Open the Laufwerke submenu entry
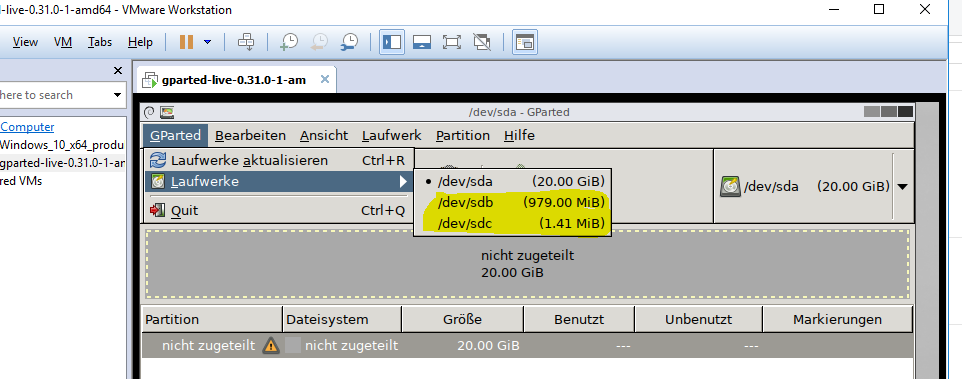The height and width of the screenshot is (379, 962). pos(279,182)
